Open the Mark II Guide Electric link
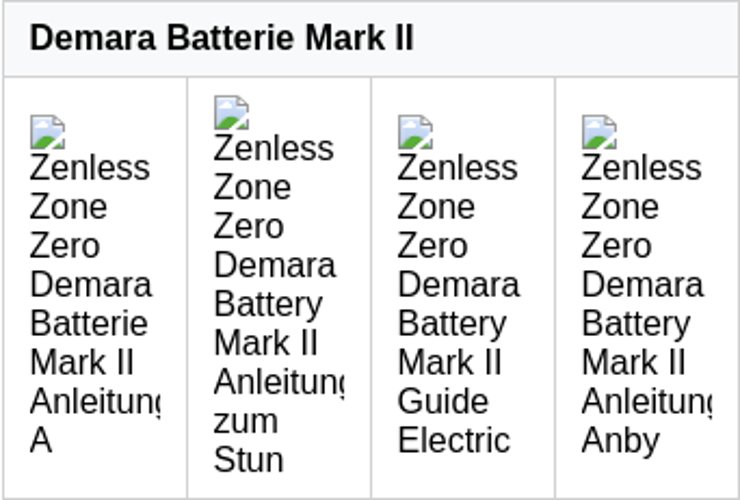 (x=458, y=284)
